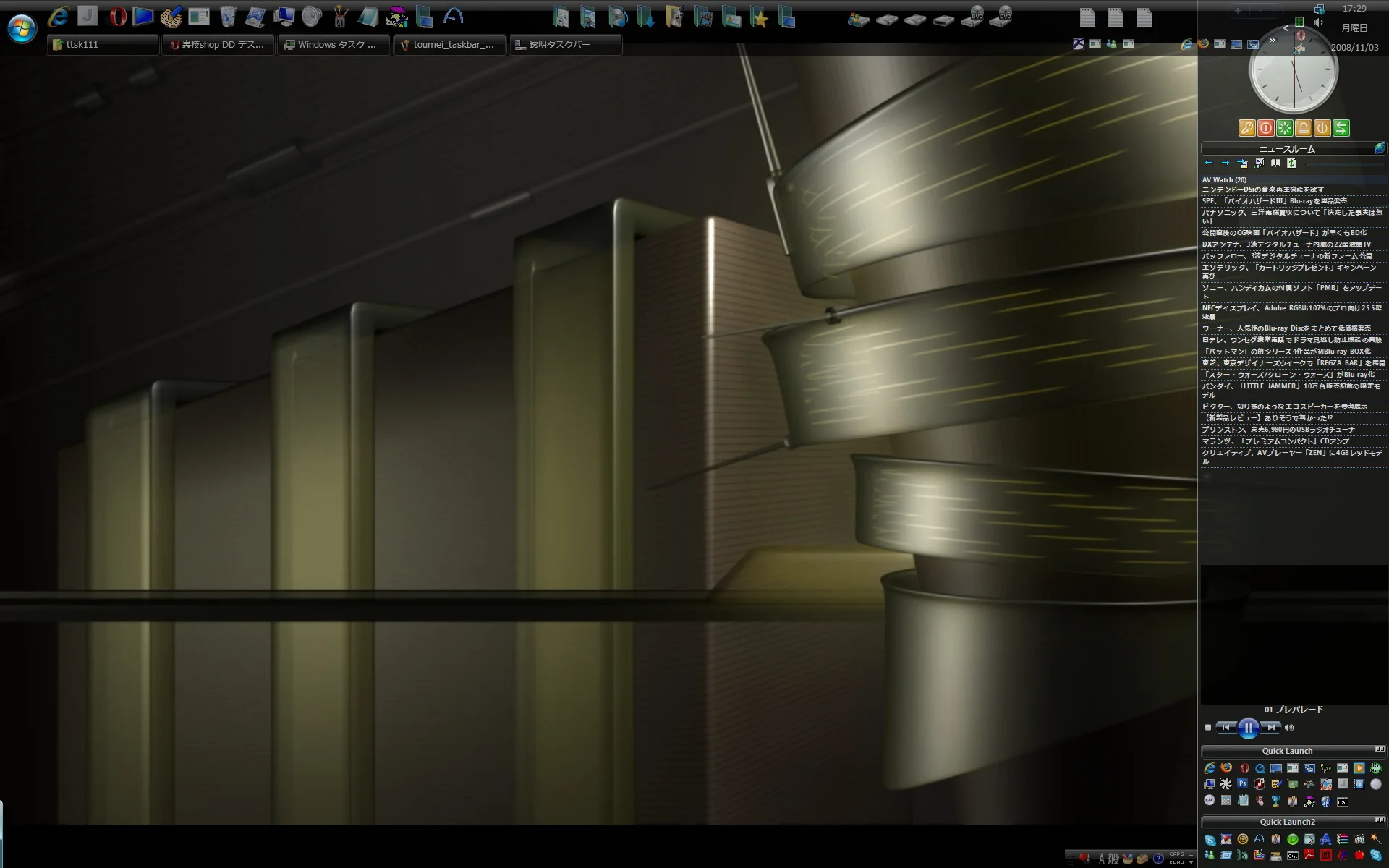Expand the overflow chevron near clock
Viewport: 1389px width, 868px height.
click(1272, 41)
